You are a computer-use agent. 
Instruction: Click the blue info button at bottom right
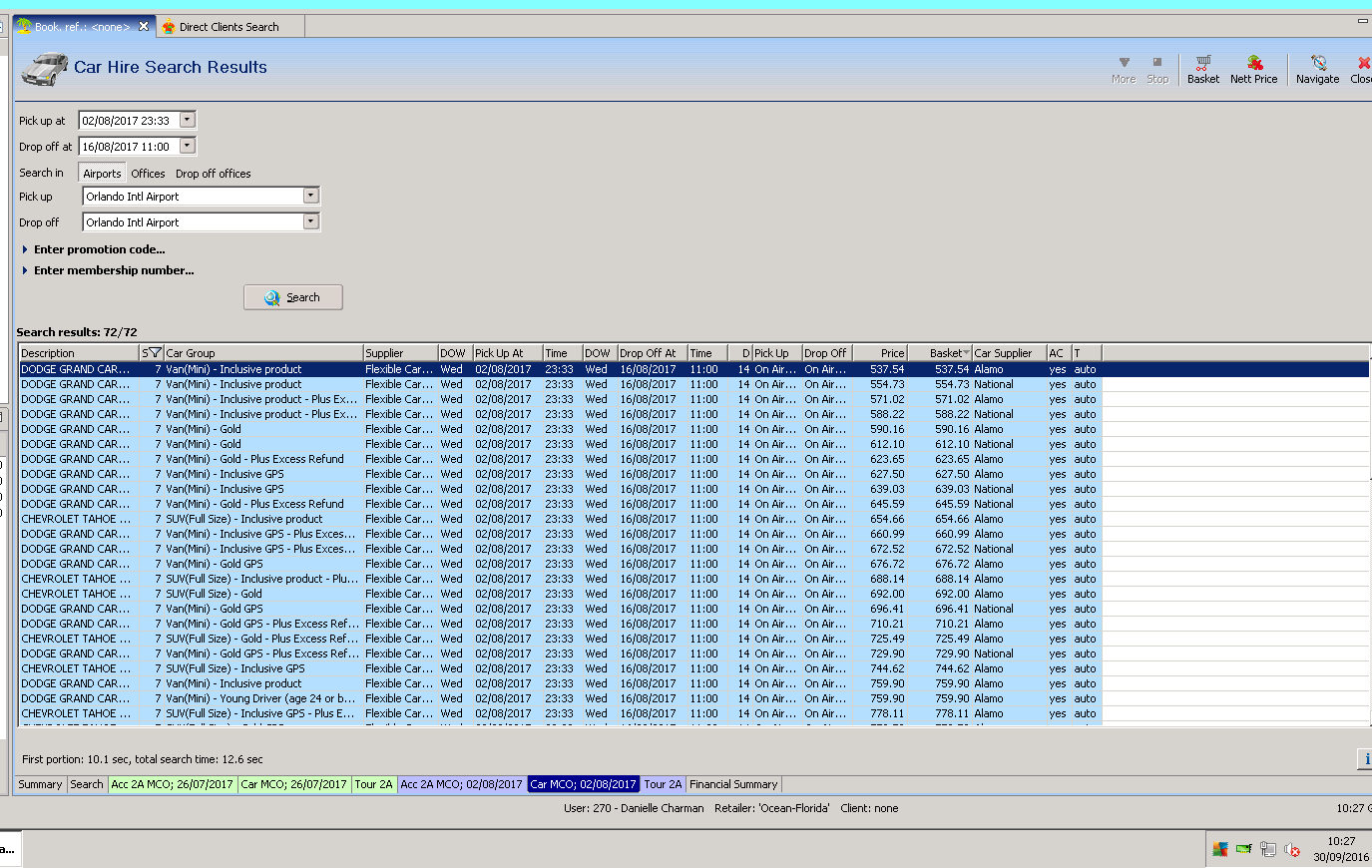(1365, 759)
